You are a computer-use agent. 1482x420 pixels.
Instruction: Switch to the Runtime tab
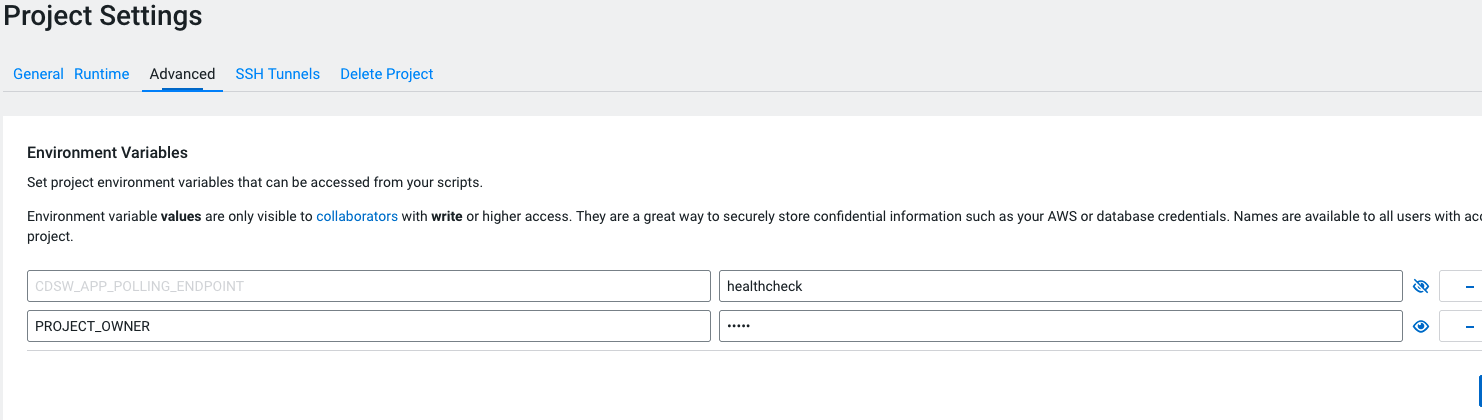coord(102,74)
